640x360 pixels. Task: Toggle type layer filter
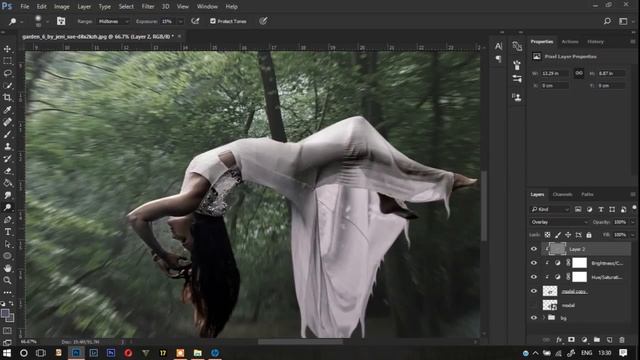pos(601,209)
